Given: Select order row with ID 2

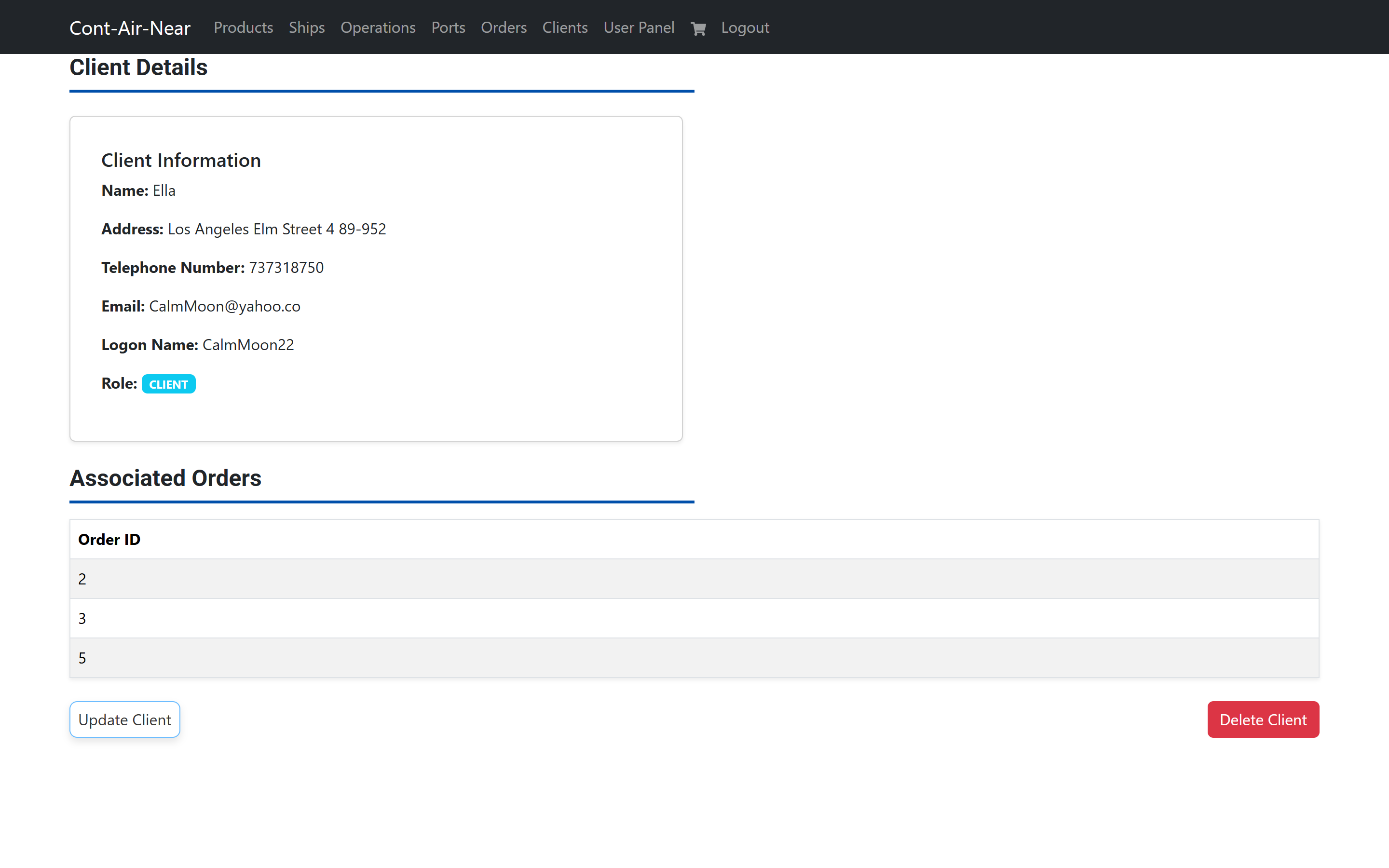Looking at the screenshot, I should [x=694, y=579].
